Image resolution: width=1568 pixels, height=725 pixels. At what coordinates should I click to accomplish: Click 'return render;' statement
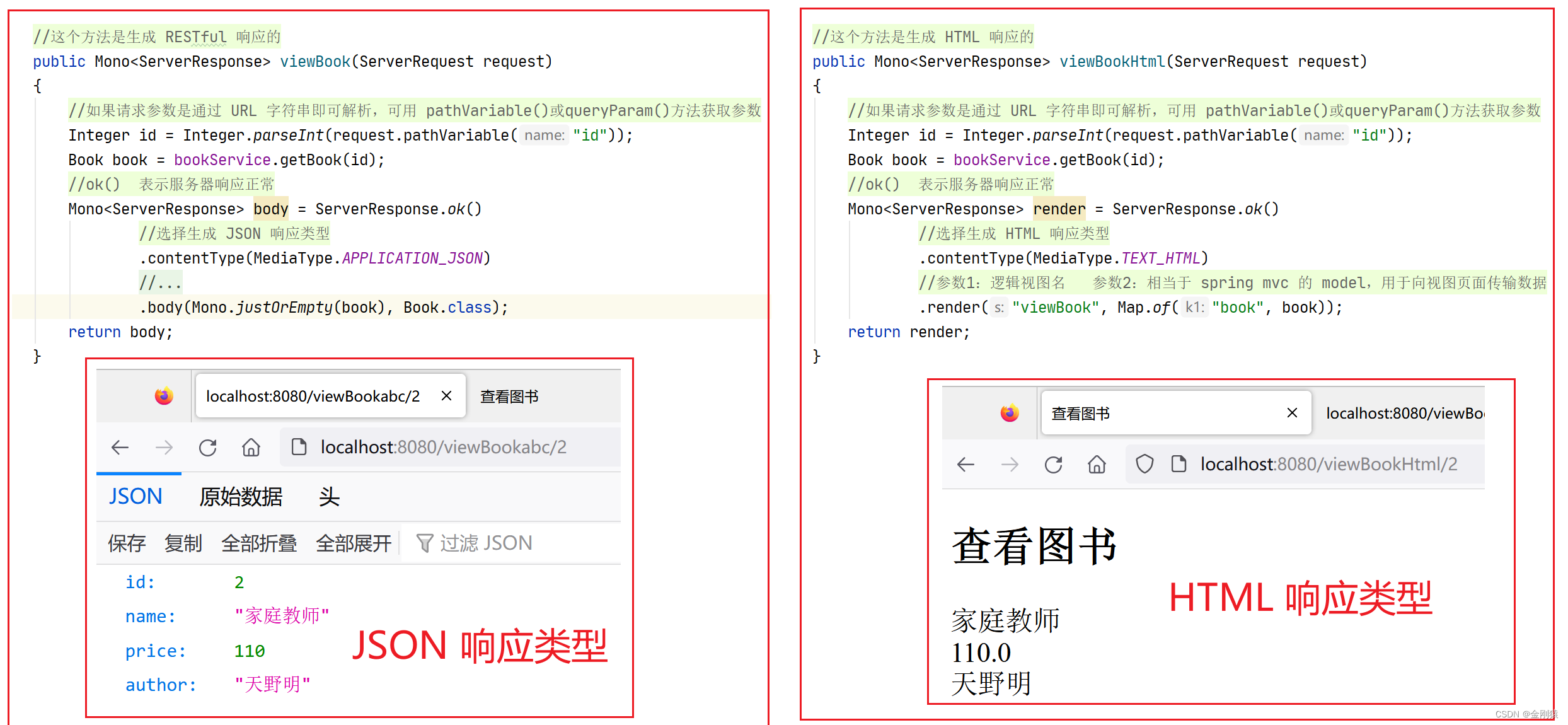(909, 332)
